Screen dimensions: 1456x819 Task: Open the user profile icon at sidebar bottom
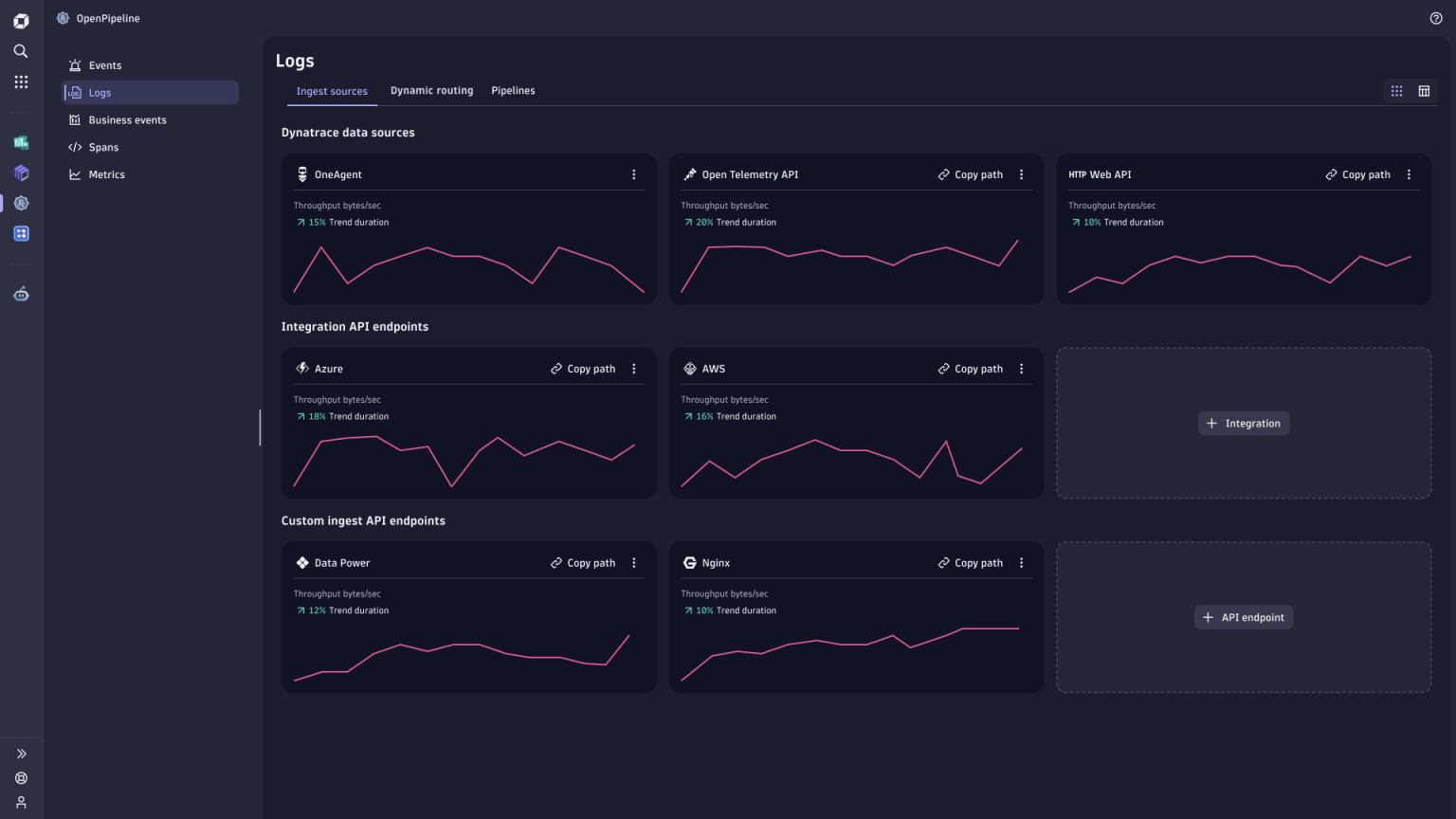(x=21, y=803)
